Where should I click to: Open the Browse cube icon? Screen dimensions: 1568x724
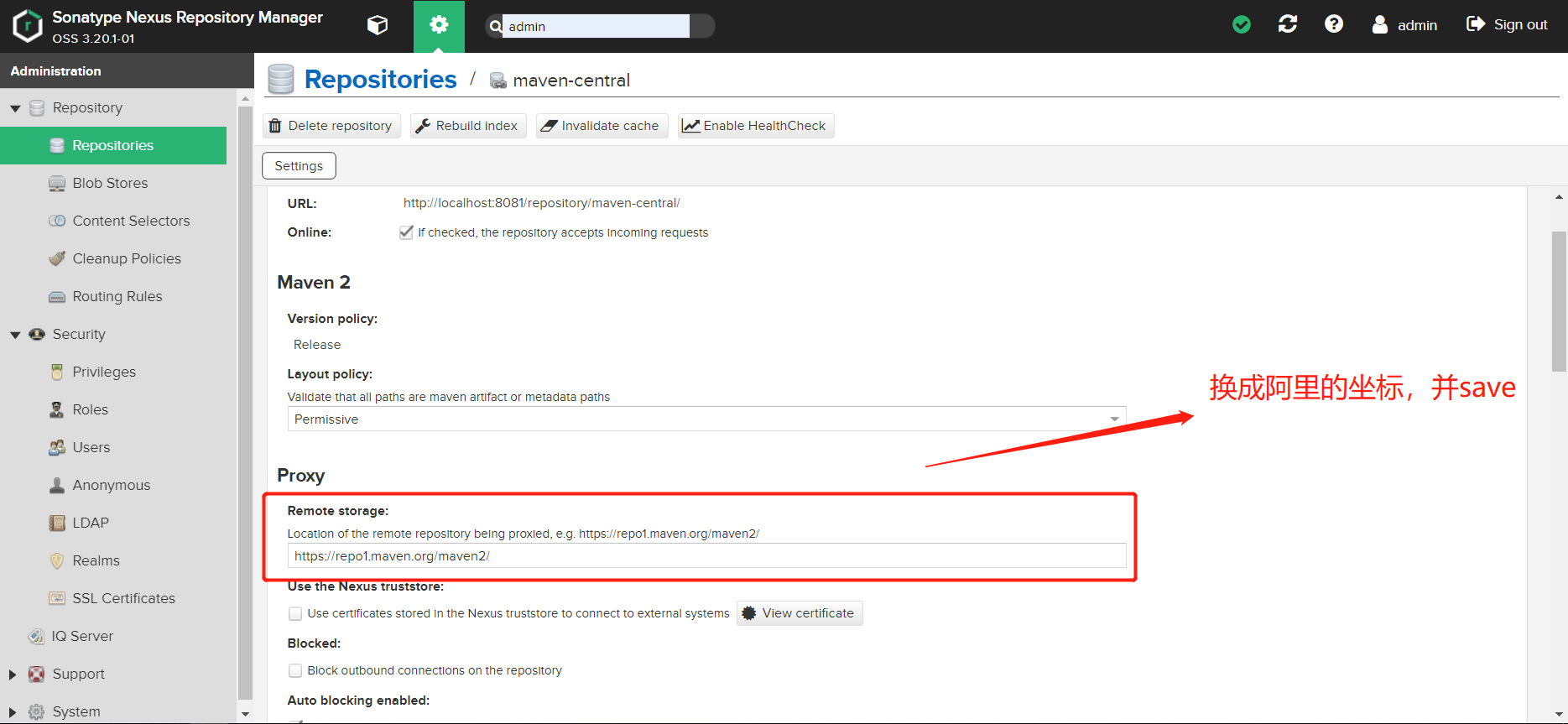pos(378,26)
